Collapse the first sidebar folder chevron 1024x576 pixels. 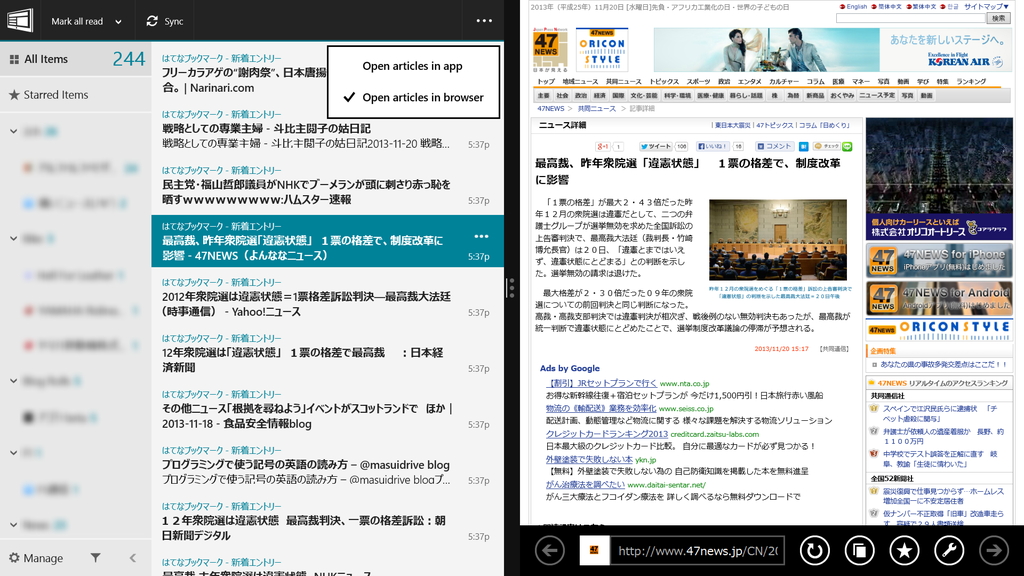click(x=13, y=131)
